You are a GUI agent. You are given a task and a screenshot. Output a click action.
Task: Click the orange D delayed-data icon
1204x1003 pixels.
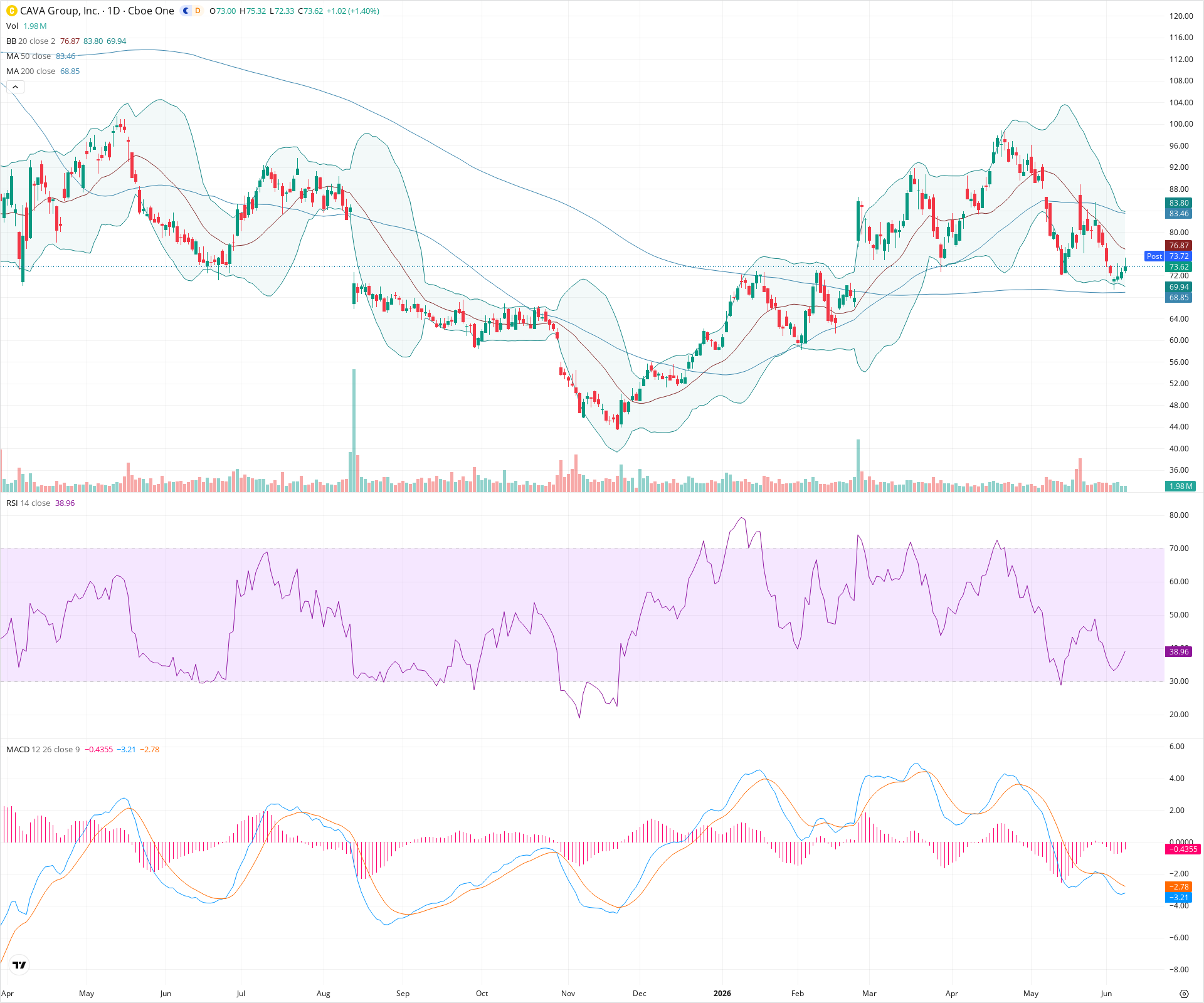(198, 11)
